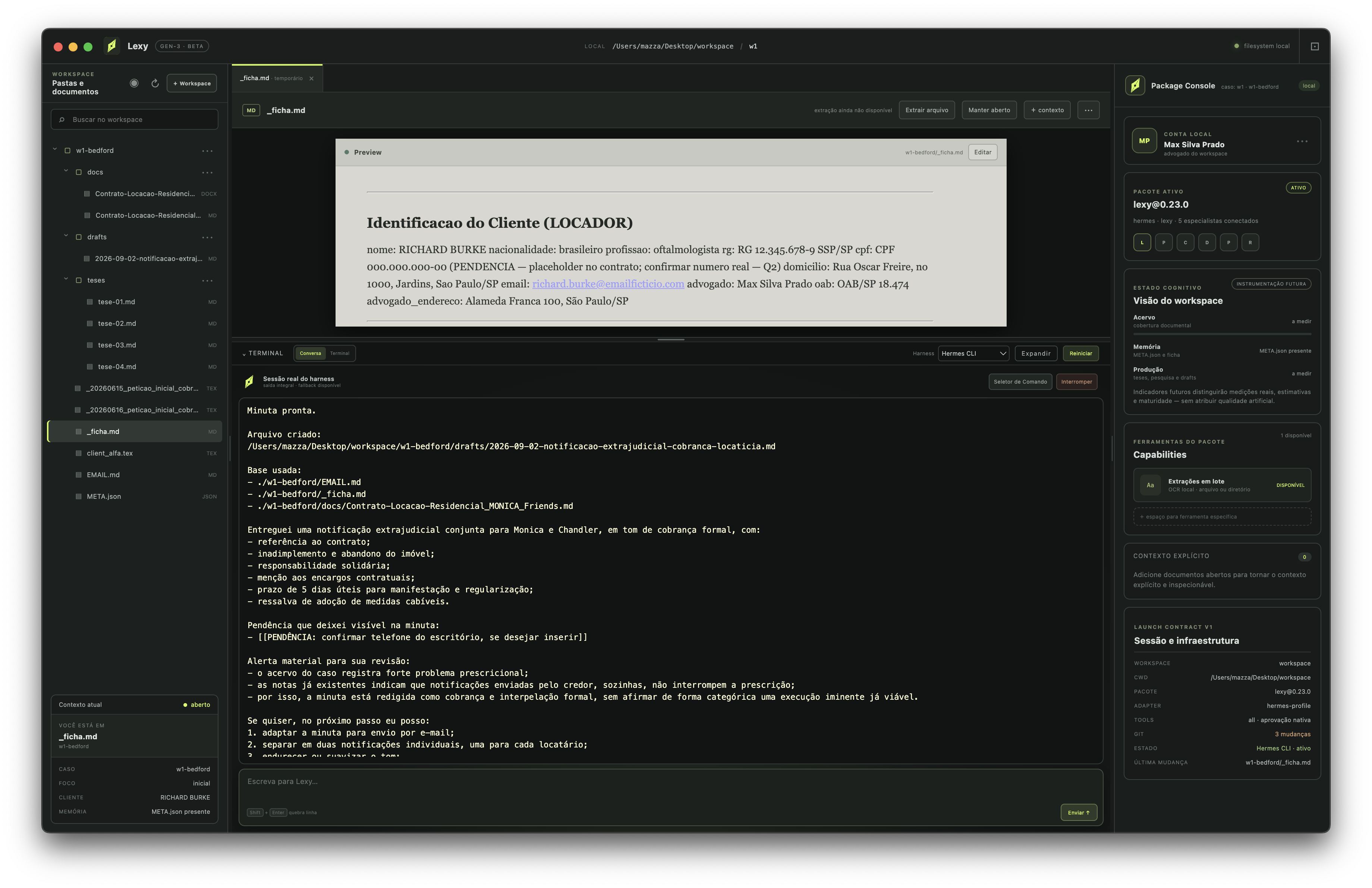Click the file icon next to META.json
Viewport: 1372px width, 888px height.
coord(78,497)
